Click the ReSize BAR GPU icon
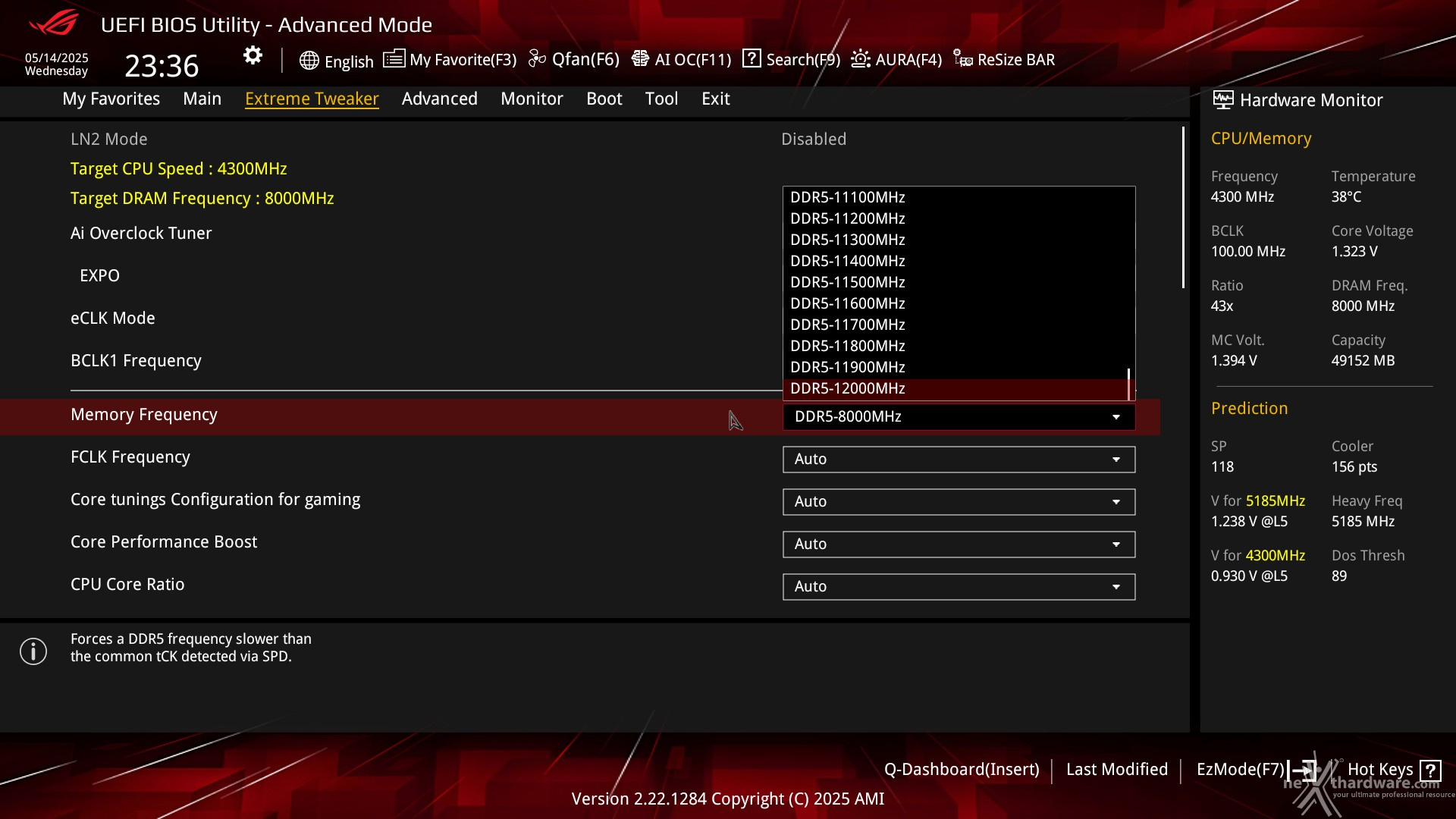This screenshot has height=819, width=1456. [963, 58]
